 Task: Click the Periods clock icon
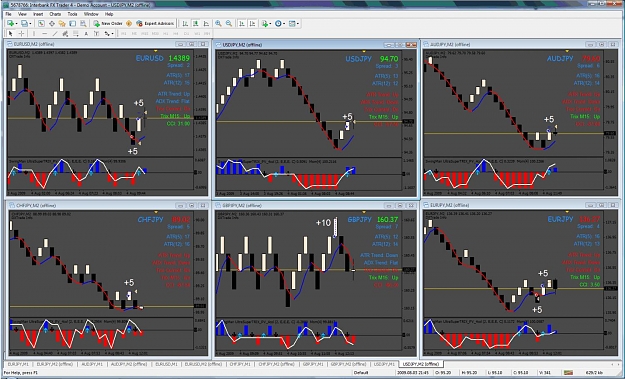tap(278, 24)
